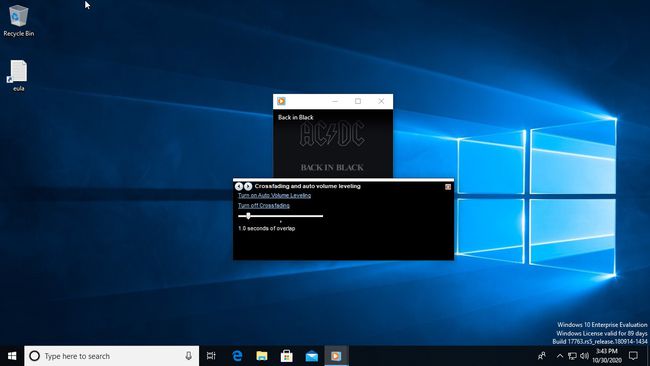Turn off Crossfading link
Image resolution: width=650 pixels, height=366 pixels.
click(264, 206)
